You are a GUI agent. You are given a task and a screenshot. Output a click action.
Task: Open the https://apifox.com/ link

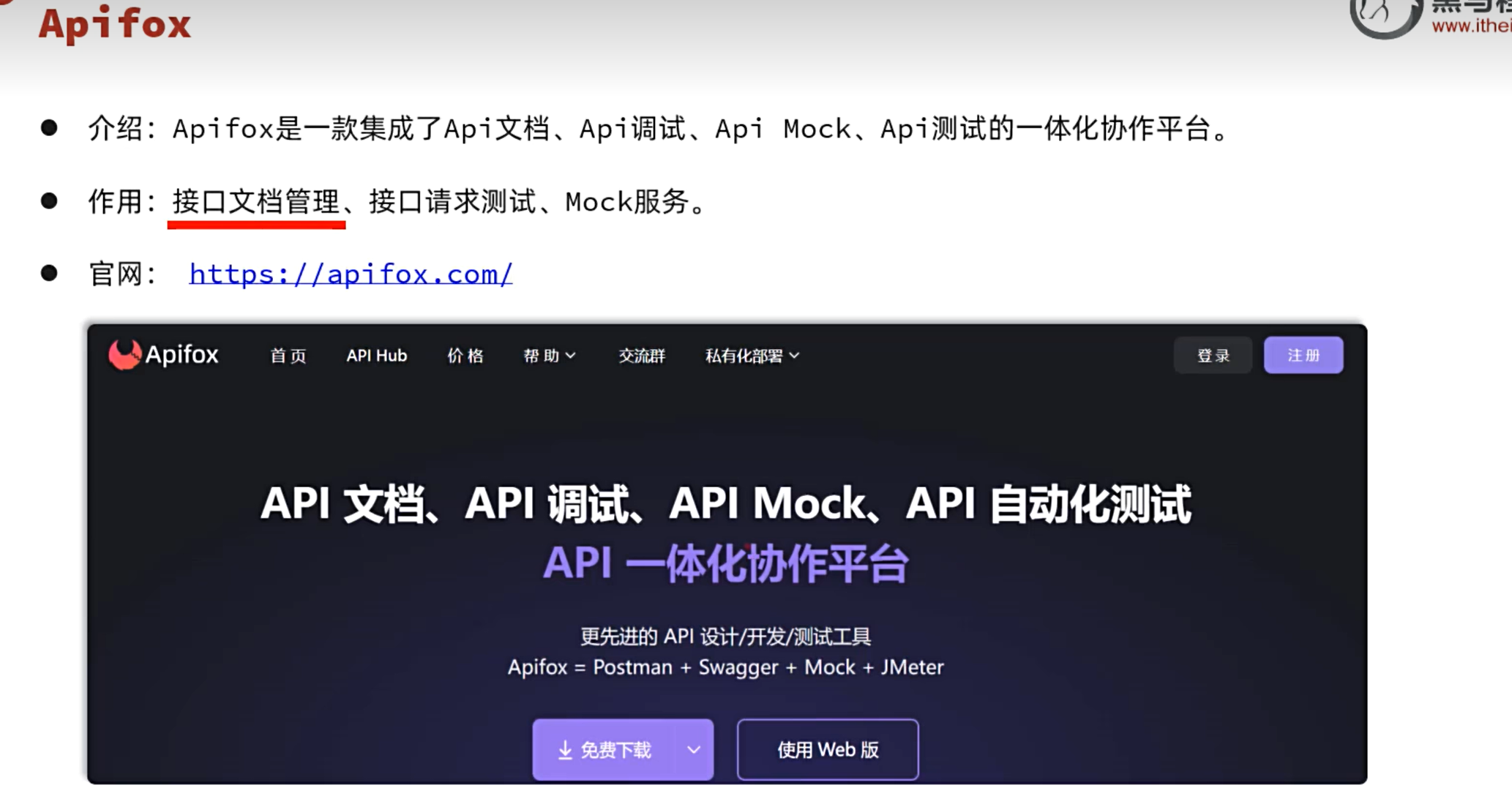pyautogui.click(x=351, y=274)
